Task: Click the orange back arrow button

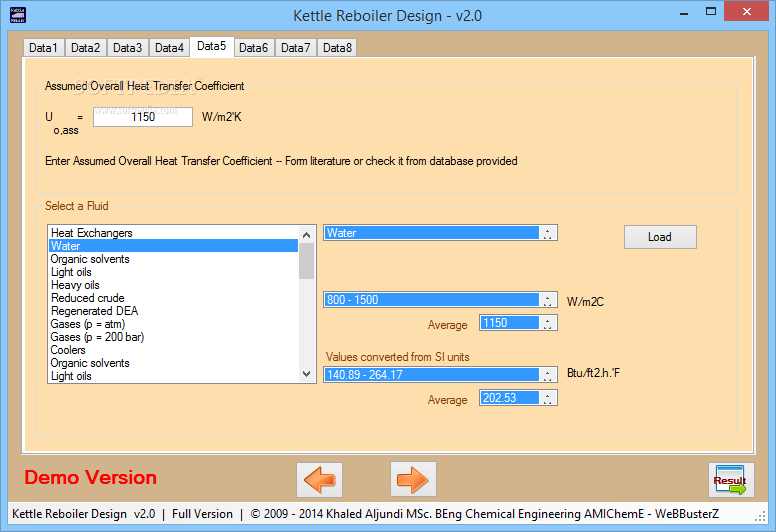Action: pyautogui.click(x=320, y=480)
